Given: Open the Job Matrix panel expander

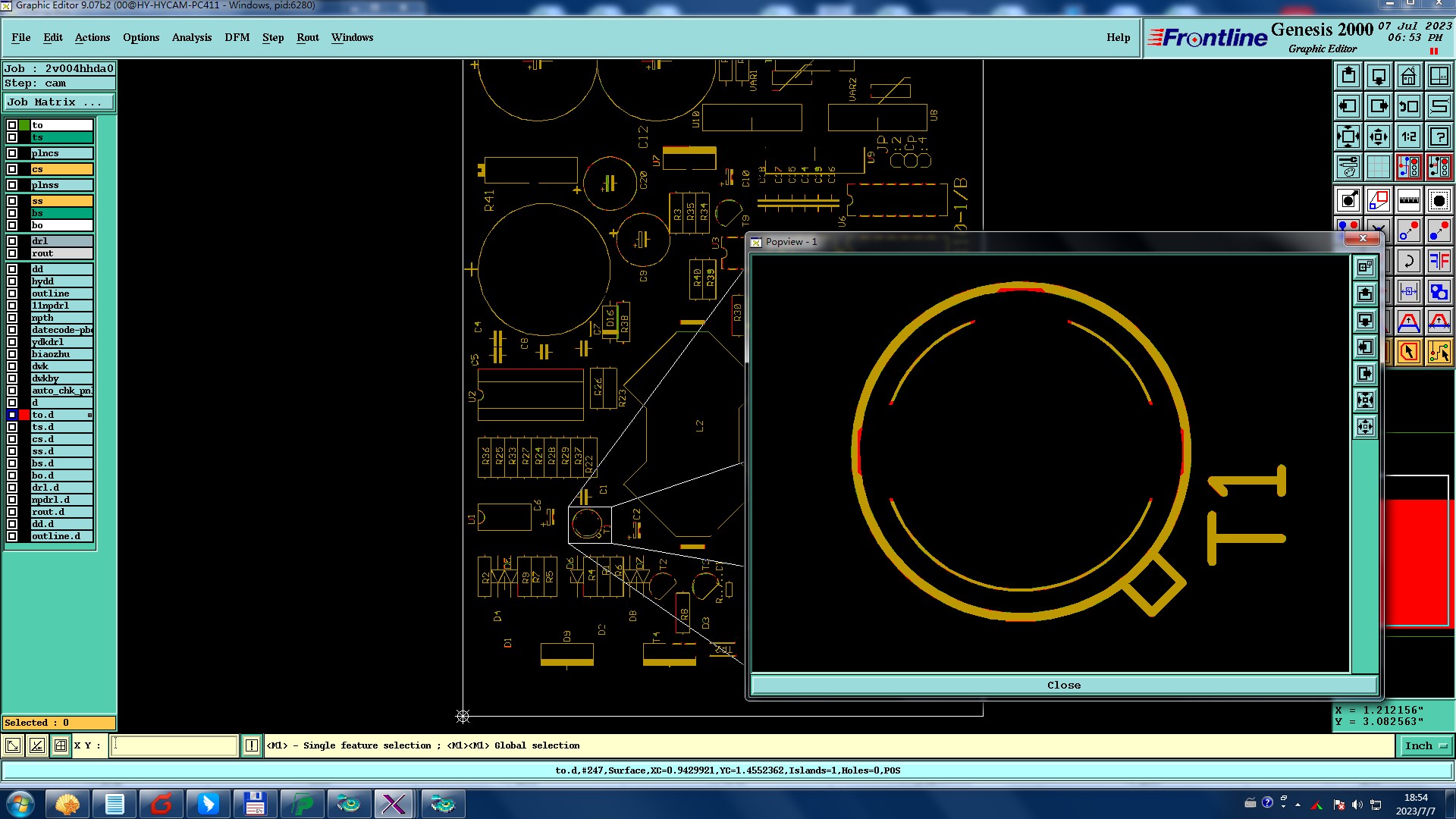Looking at the screenshot, I should [x=59, y=102].
